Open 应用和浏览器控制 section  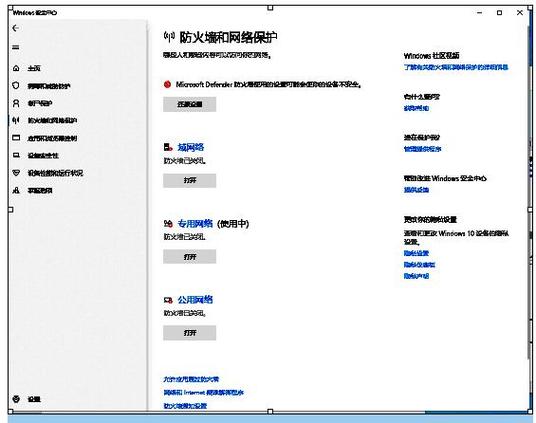click(x=52, y=138)
